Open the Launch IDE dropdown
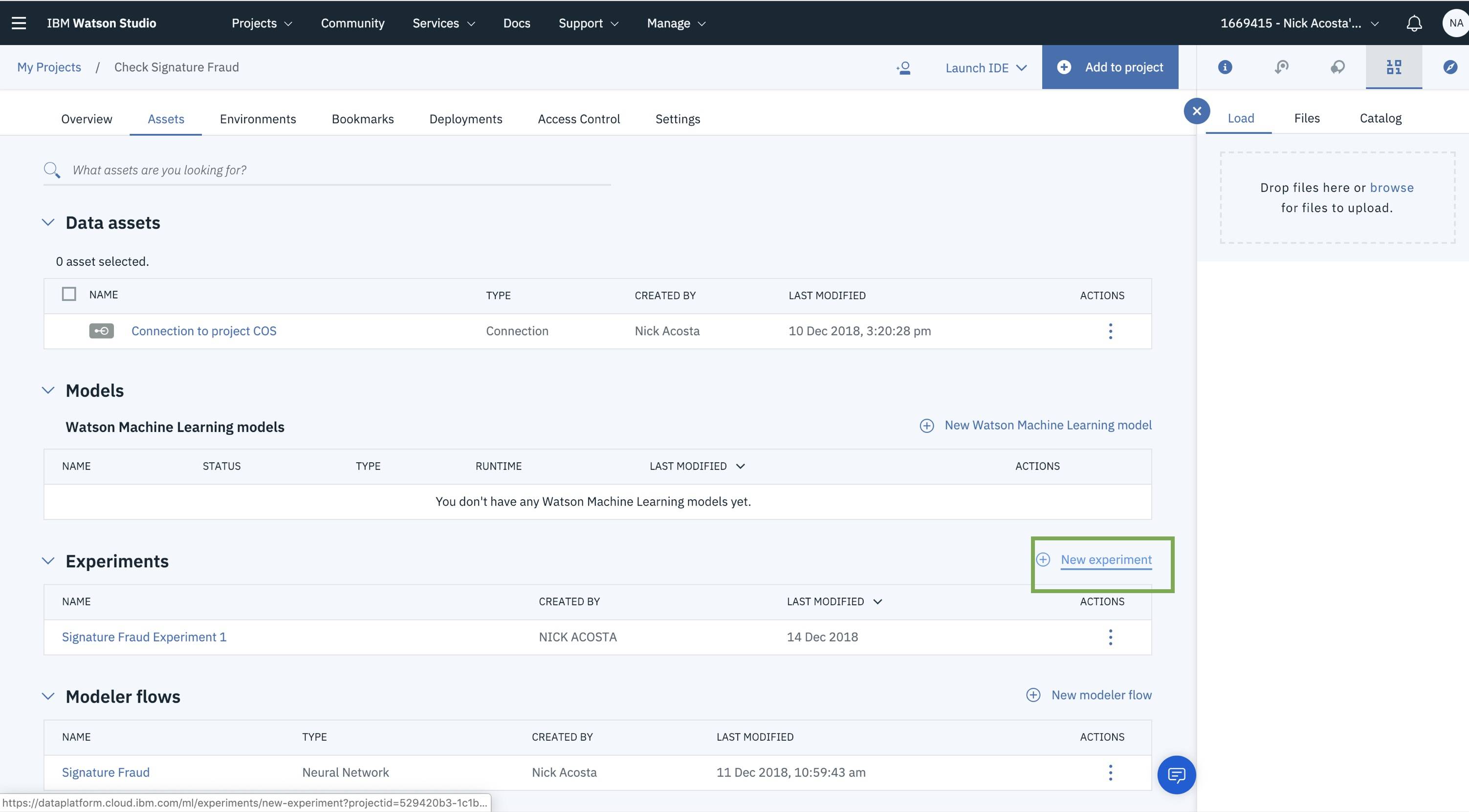Screen dimensions: 1469x812 click(x=986, y=68)
